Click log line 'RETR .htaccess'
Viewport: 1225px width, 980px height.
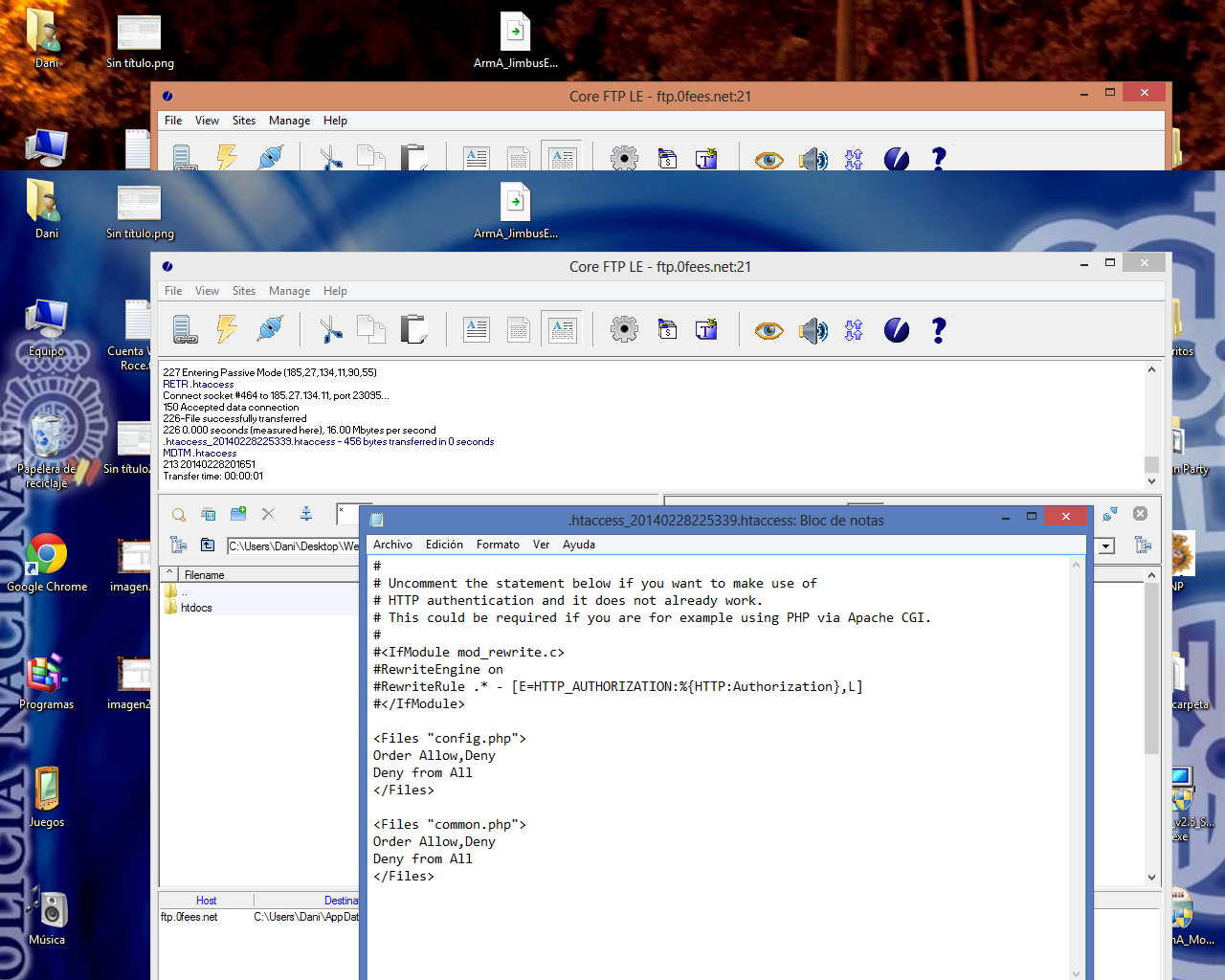coord(198,384)
